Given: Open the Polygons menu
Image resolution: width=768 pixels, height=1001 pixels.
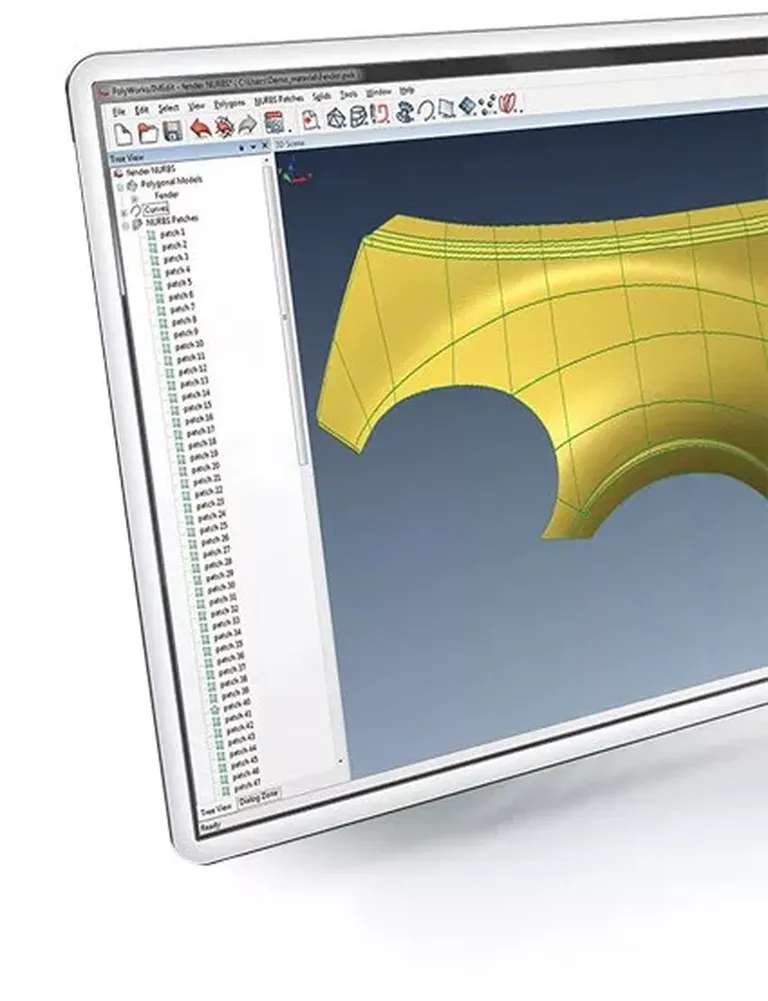Looking at the screenshot, I should tap(229, 103).
